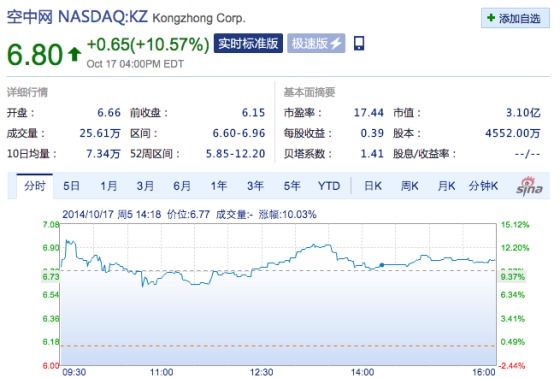Screen dimensions: 560x378
Task: Click the lightning bolt on 极速版
Action: click(x=336, y=44)
